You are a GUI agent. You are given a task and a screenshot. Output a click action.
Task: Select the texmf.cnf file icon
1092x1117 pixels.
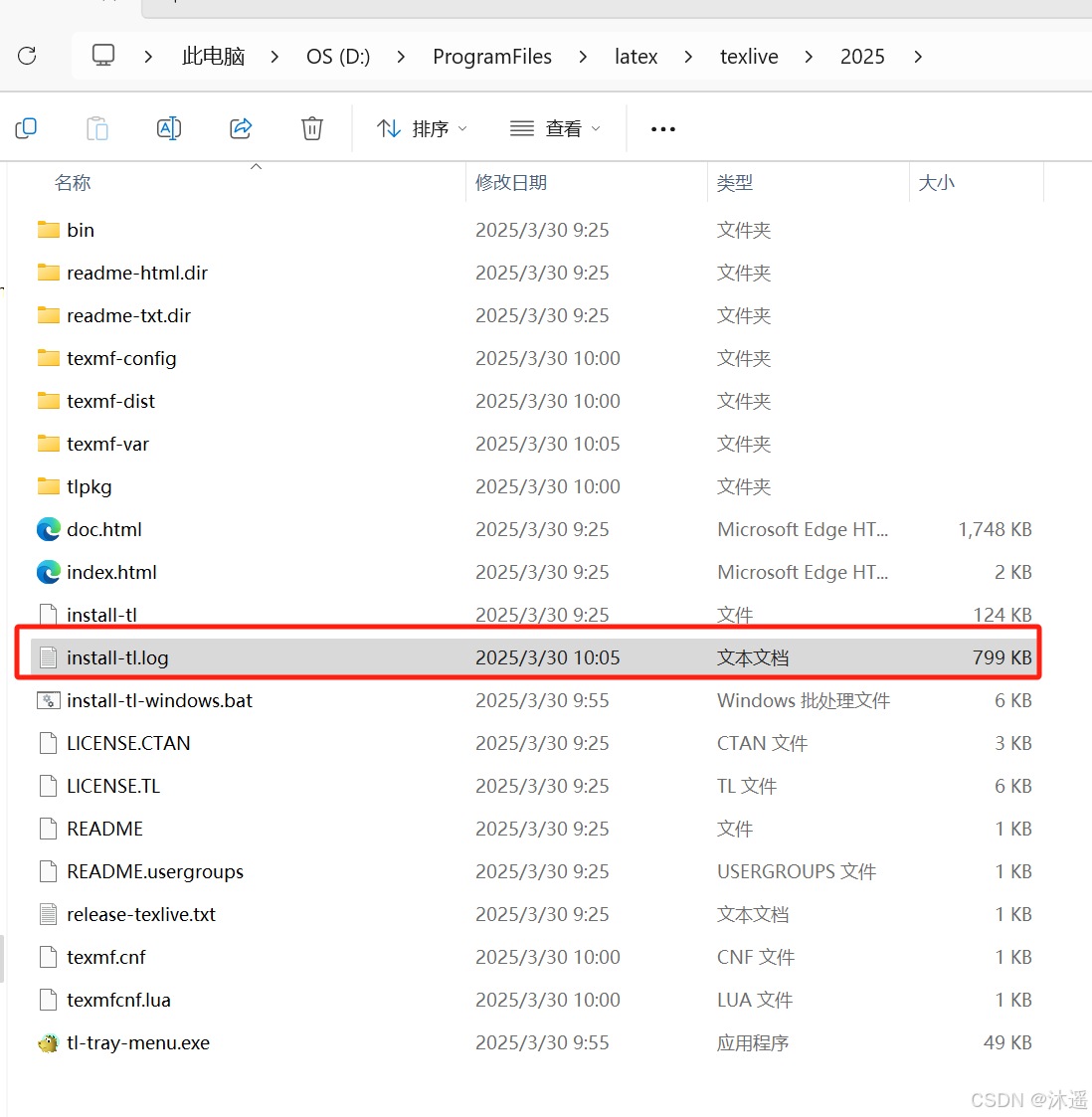(x=49, y=957)
